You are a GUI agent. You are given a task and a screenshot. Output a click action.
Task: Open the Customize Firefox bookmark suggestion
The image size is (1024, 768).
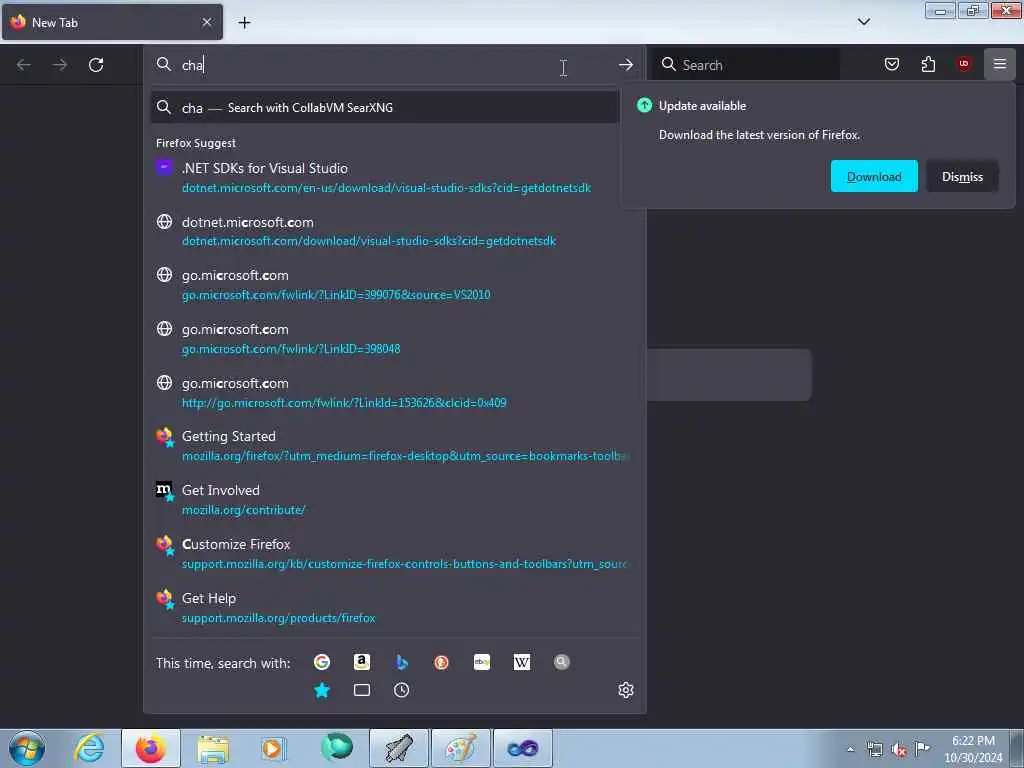[392, 554]
